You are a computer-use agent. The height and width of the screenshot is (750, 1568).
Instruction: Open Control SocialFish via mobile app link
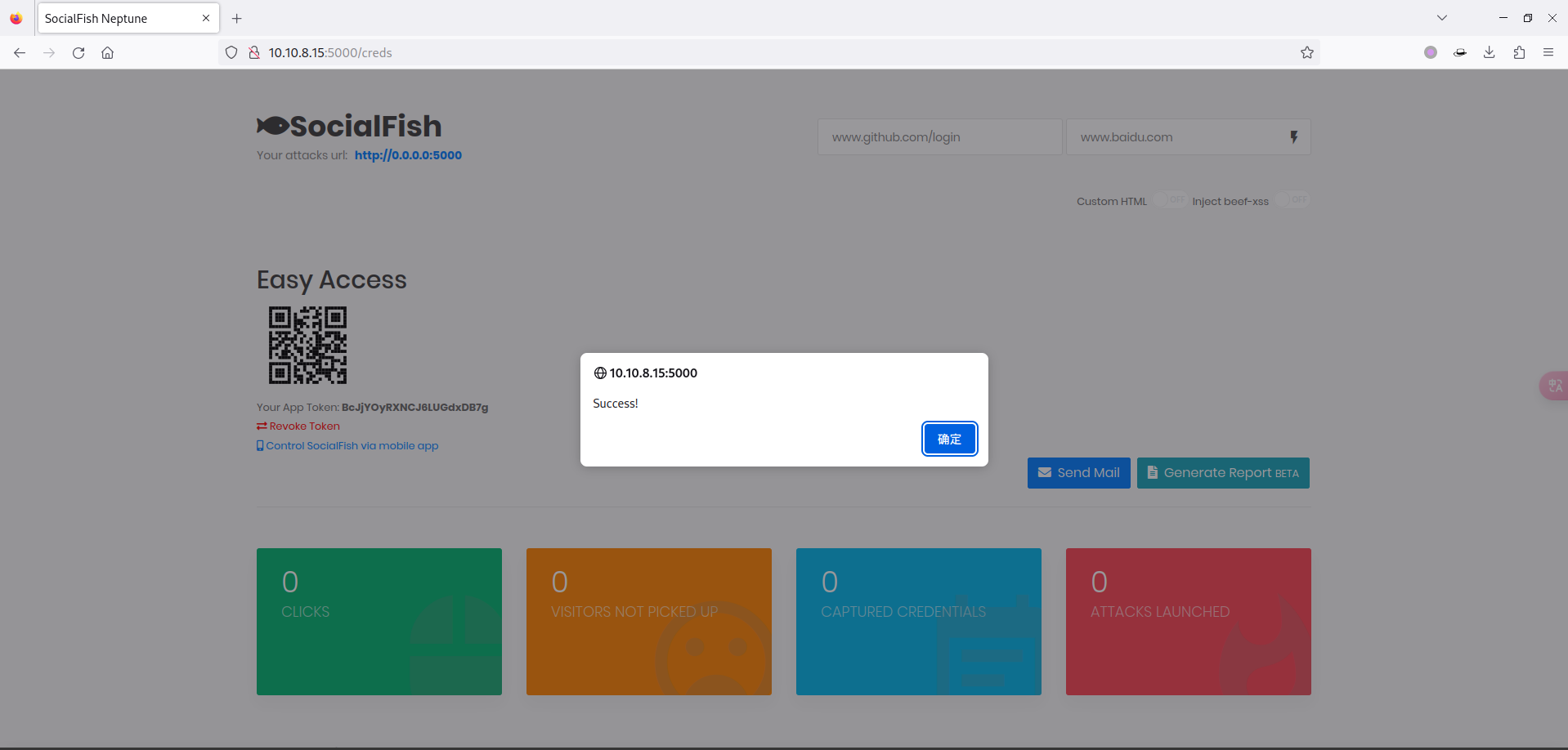pyautogui.click(x=347, y=446)
